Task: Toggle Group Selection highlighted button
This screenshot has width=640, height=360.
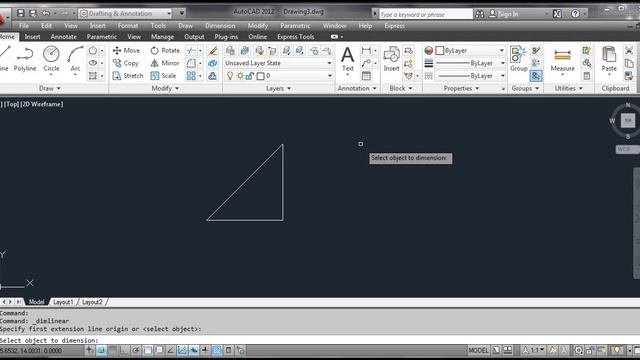Action: coord(536,76)
